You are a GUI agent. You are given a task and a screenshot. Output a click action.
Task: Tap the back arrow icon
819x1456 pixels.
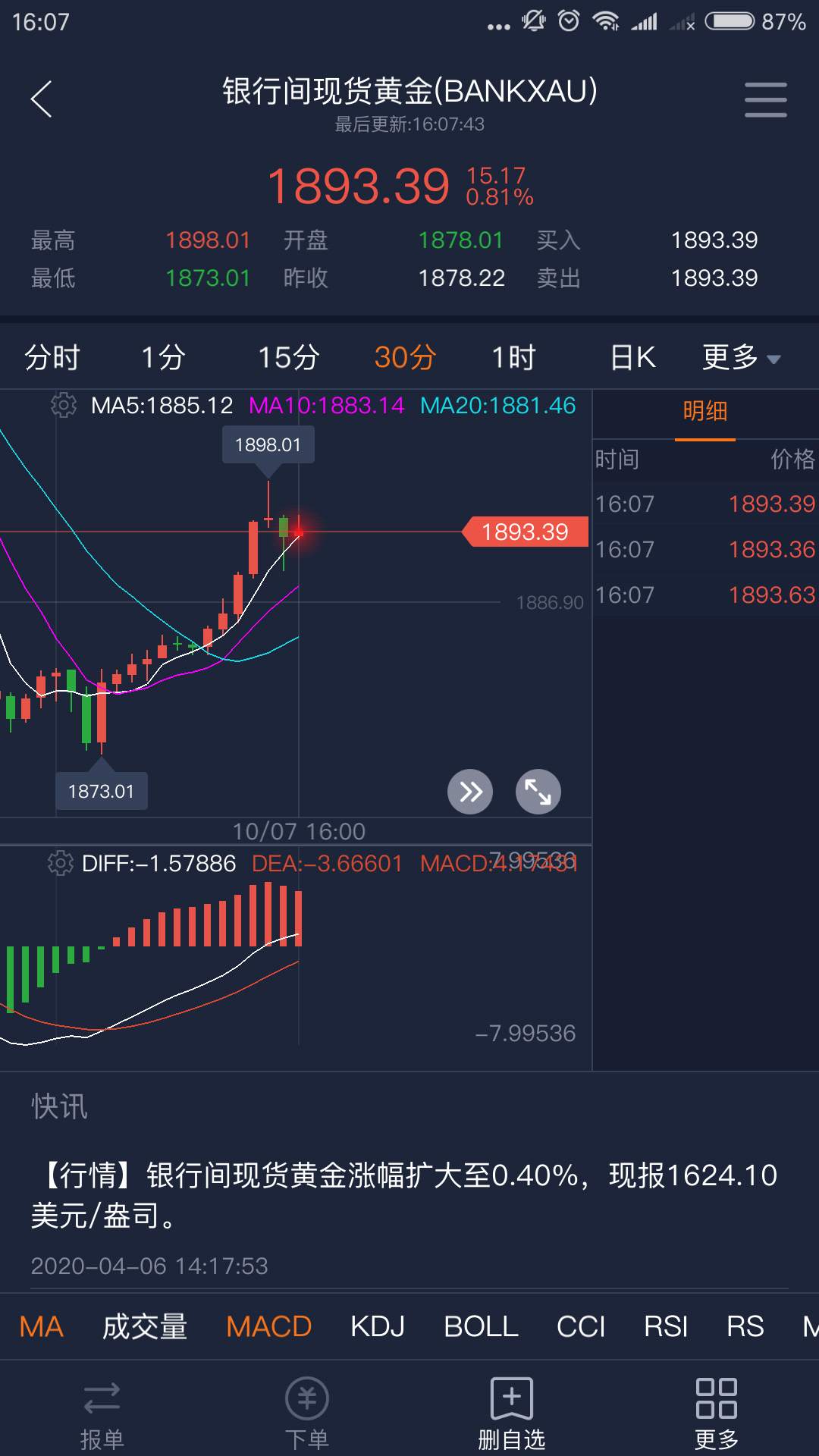(42, 99)
